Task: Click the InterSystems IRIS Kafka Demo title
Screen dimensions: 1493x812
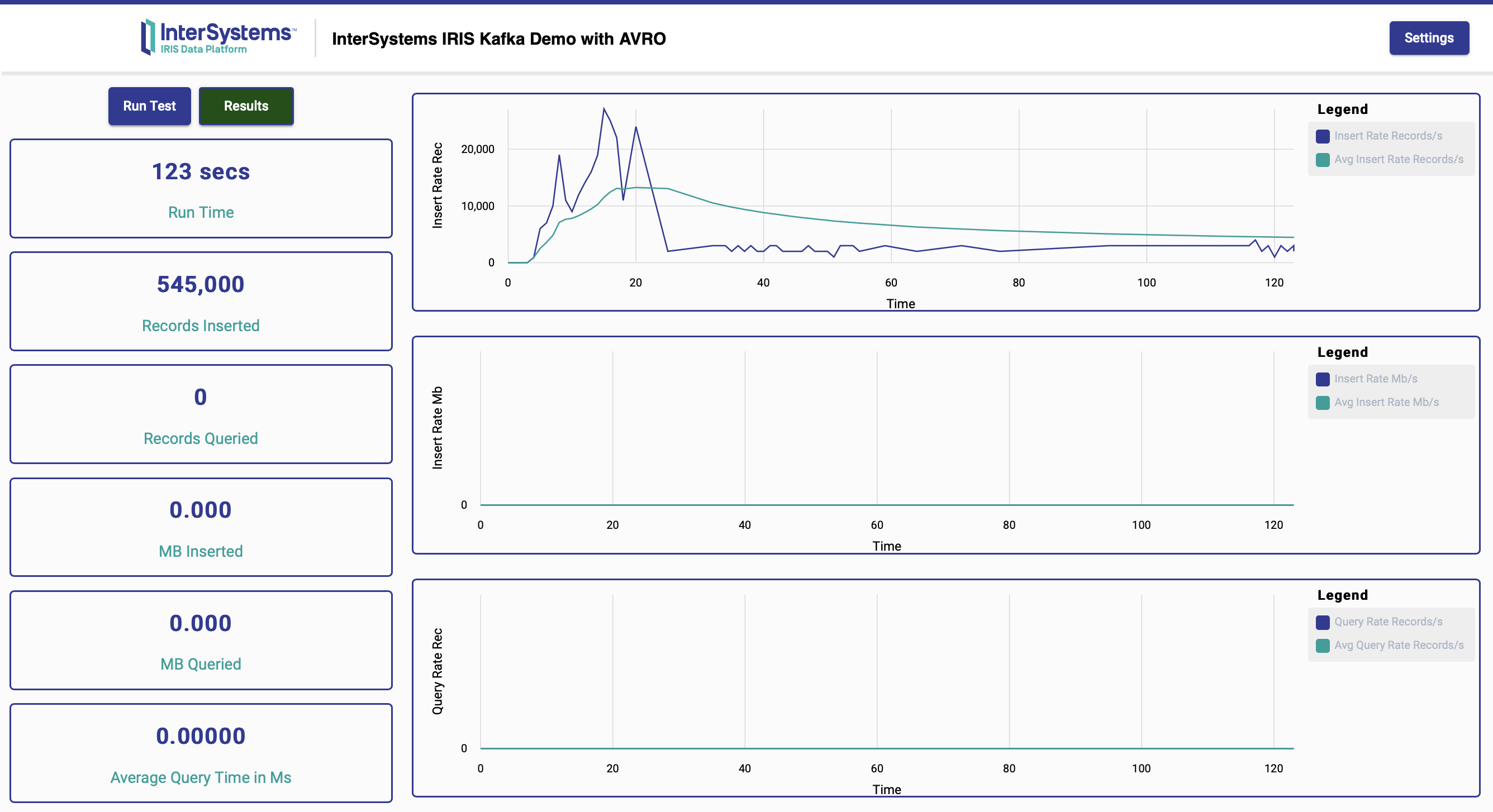Action: click(498, 39)
